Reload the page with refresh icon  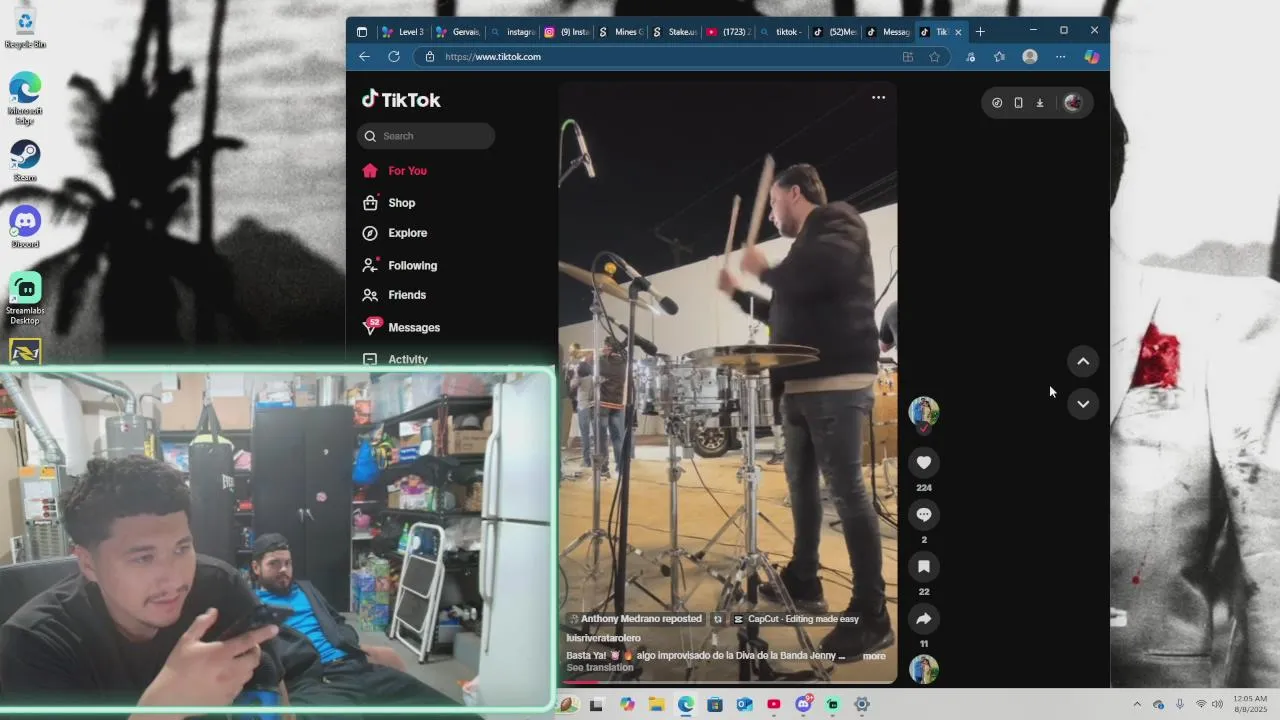(x=394, y=57)
